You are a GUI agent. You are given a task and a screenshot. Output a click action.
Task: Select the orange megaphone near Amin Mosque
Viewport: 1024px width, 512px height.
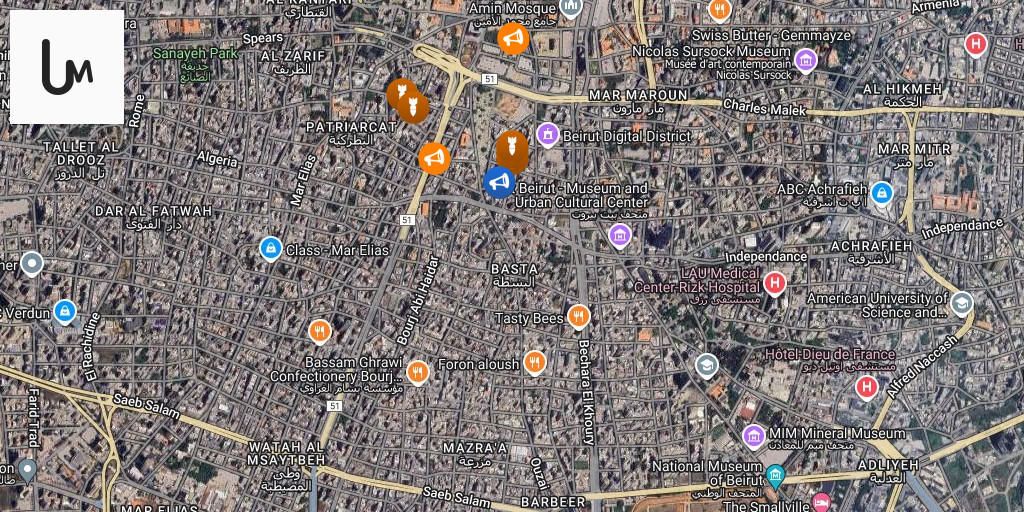click(x=513, y=39)
